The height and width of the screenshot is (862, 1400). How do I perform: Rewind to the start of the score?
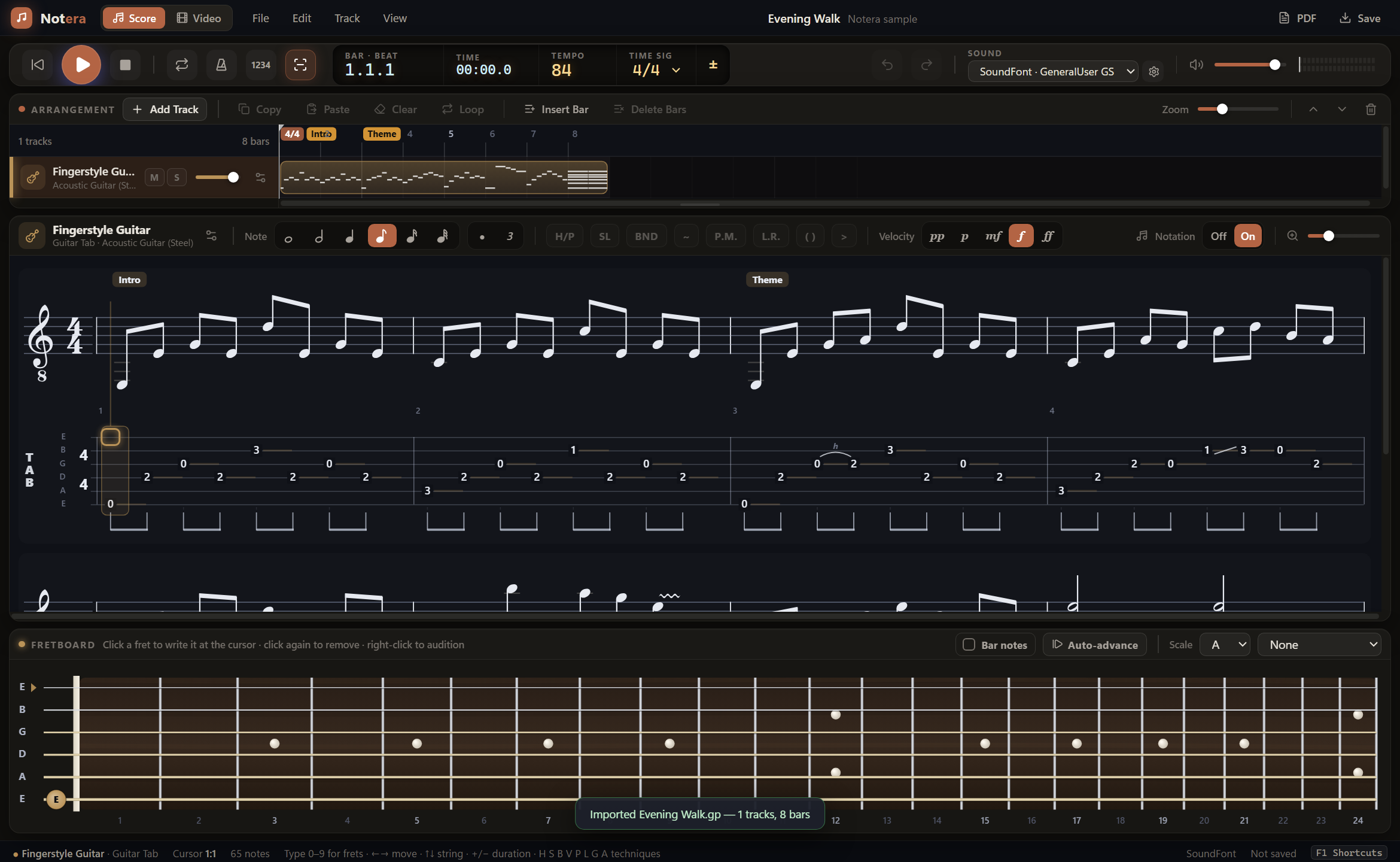[x=37, y=65]
